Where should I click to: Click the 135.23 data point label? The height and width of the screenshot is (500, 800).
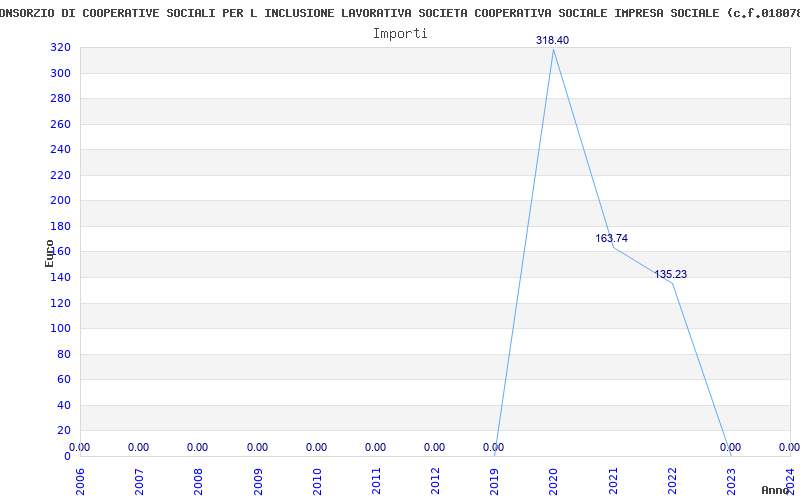(670, 274)
